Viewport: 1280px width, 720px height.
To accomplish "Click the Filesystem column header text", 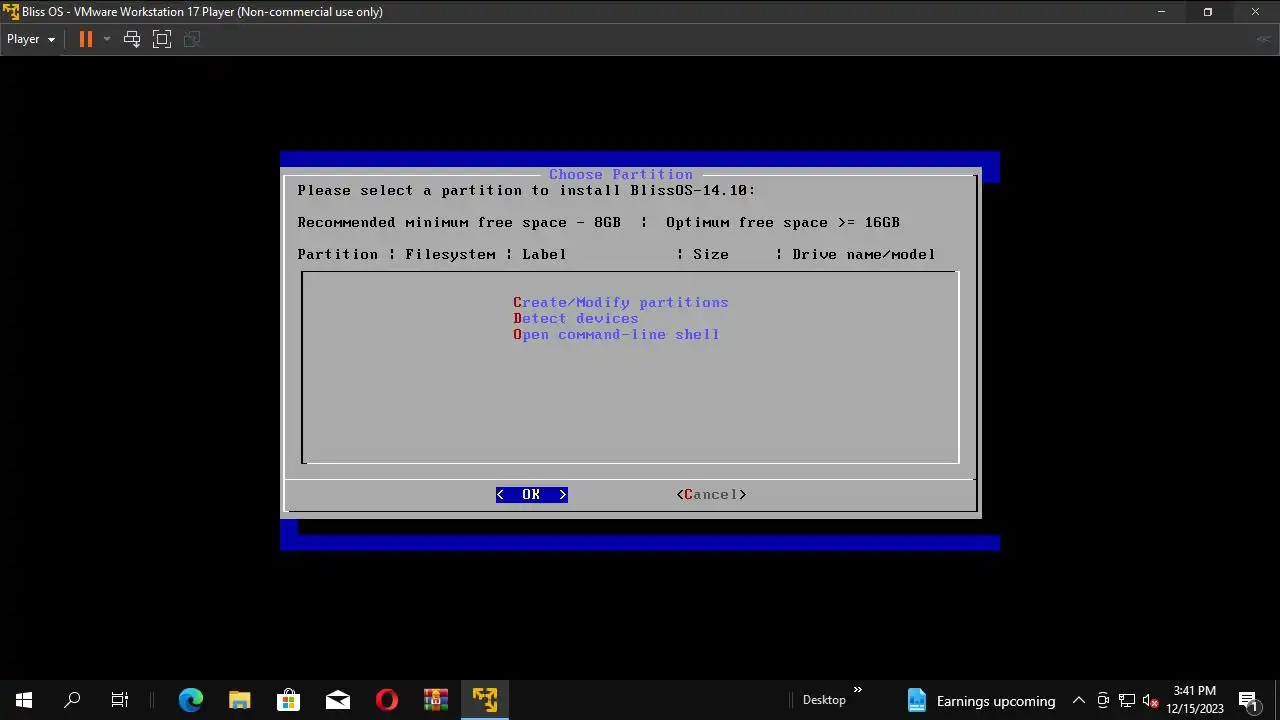I will (450, 254).
